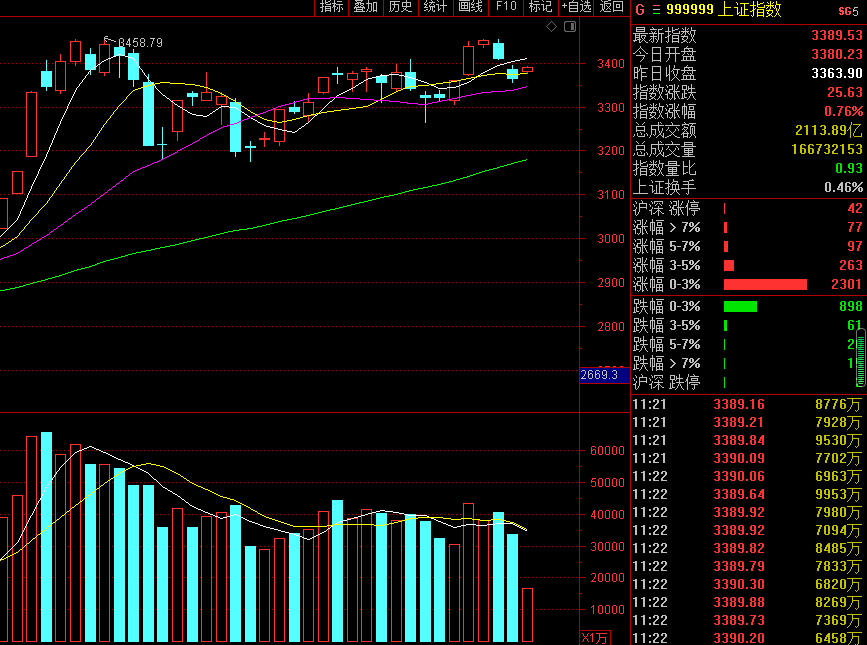Image resolution: width=867 pixels, height=645 pixels.
Task: Click the 今日开盘 value 3380.23
Action: click(x=837, y=54)
